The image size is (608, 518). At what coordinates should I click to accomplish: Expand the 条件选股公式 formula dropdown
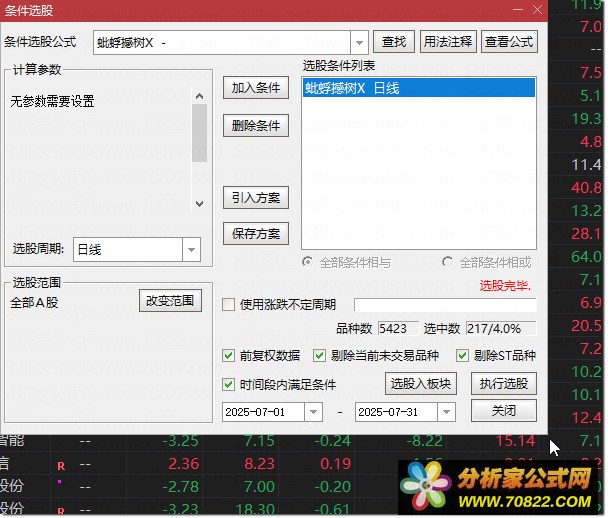click(x=359, y=43)
